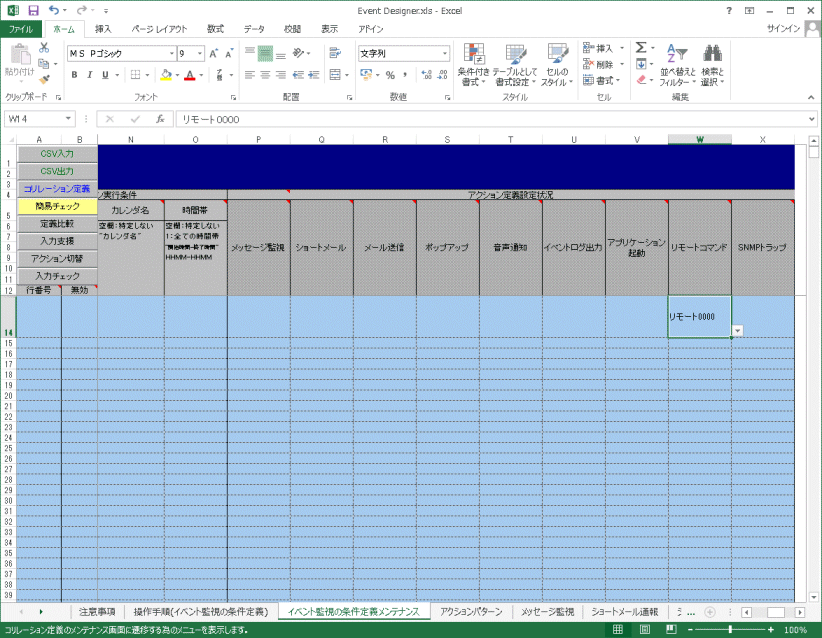The image size is (822, 638).
Task: Open テーブルとして書式設定 table format
Action: click(x=515, y=65)
